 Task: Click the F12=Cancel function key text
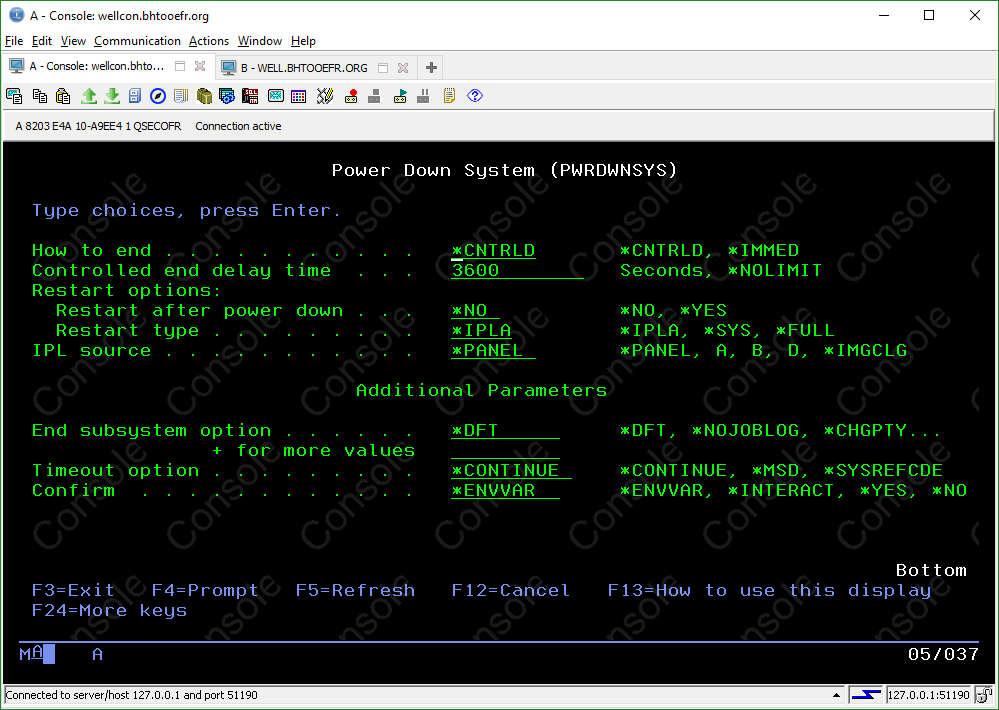point(510,590)
